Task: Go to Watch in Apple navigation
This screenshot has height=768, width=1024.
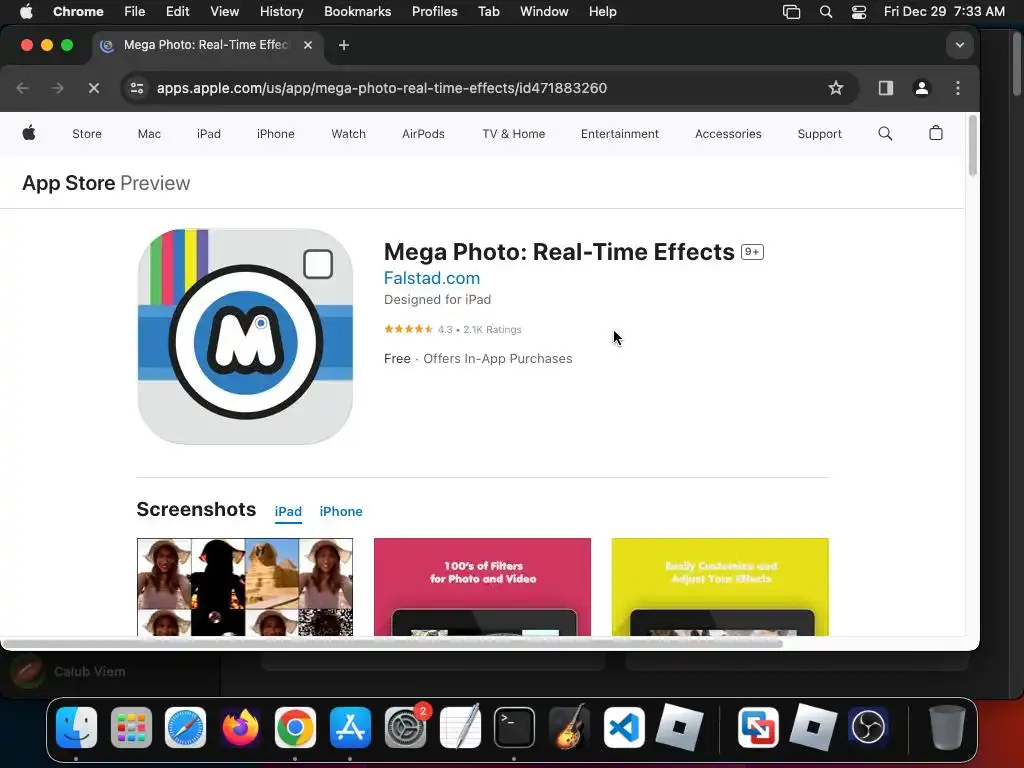Action: 348,134
